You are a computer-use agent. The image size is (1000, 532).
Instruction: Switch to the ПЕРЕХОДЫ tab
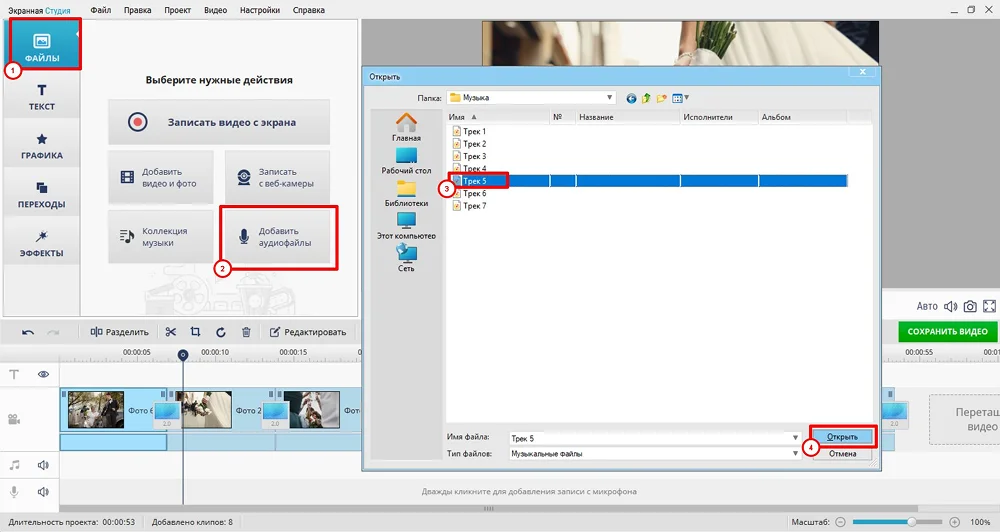click(42, 194)
